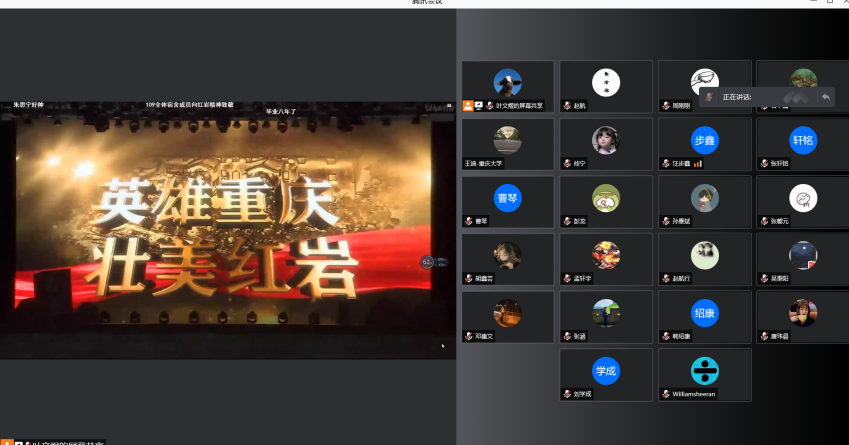Click the 109全体宿舍成员 bullet comment on the video
The width and height of the screenshot is (849, 445).
(x=190, y=104)
